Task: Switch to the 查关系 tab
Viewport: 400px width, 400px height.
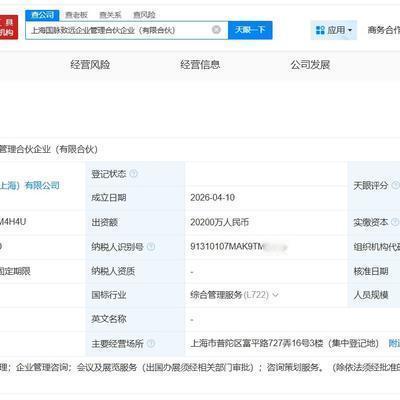Action: [110, 15]
